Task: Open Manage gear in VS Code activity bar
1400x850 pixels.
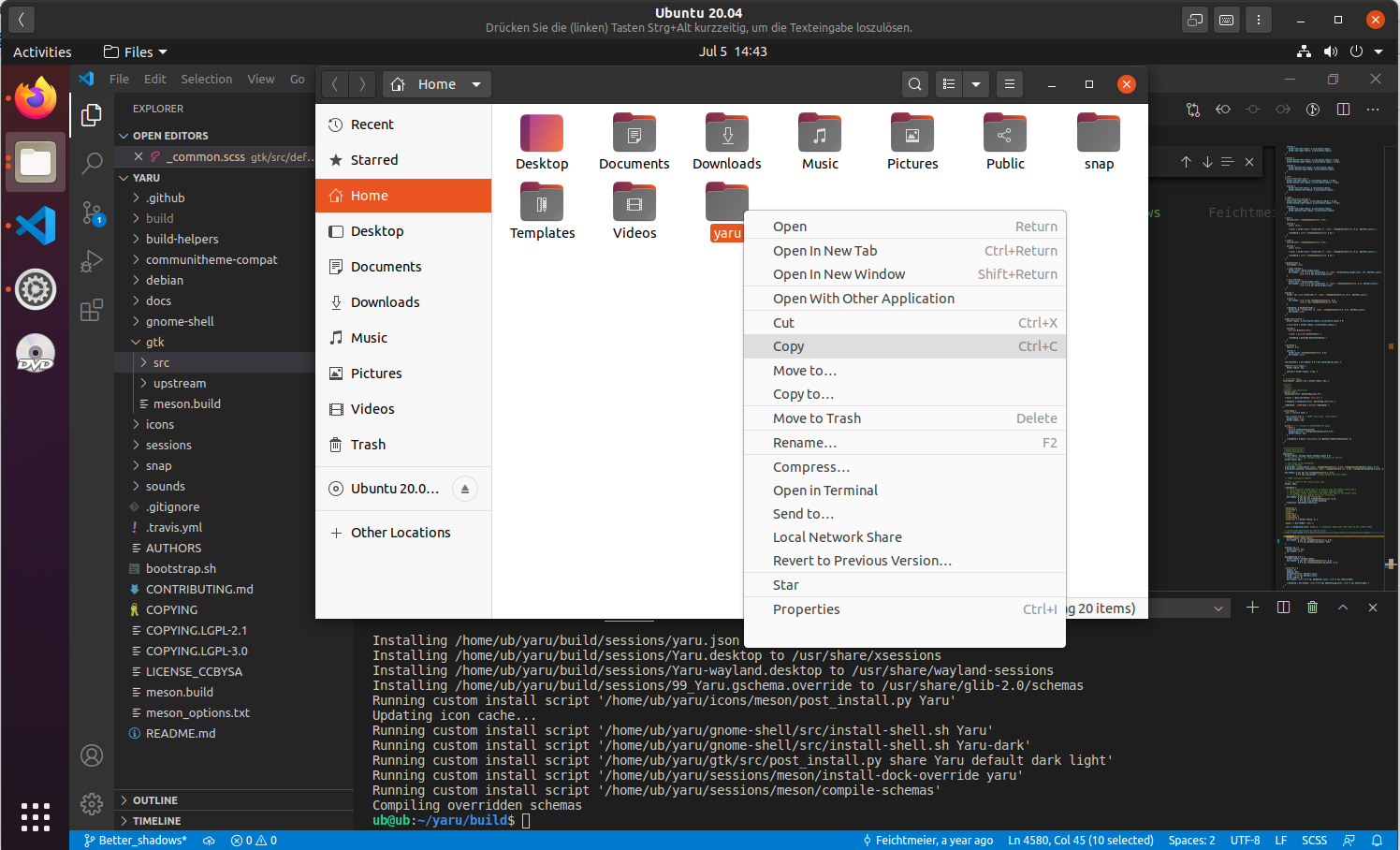Action: 92,804
